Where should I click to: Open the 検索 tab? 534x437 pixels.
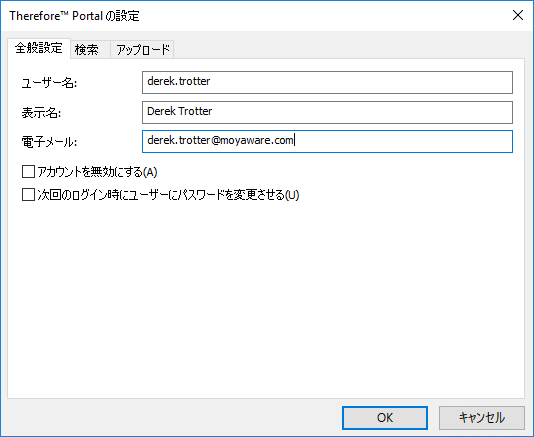point(90,50)
